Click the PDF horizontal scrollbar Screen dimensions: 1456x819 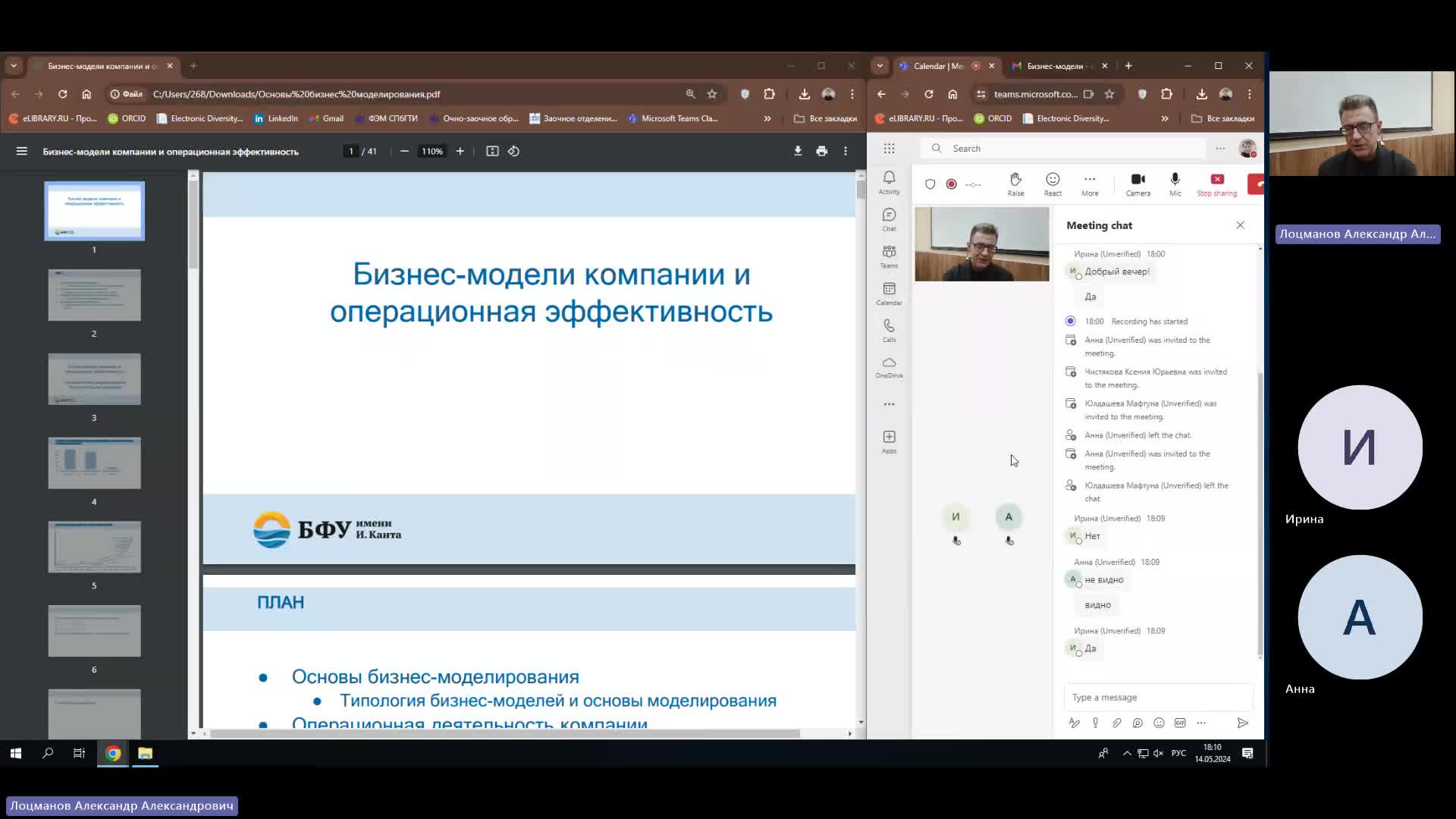[x=505, y=733]
